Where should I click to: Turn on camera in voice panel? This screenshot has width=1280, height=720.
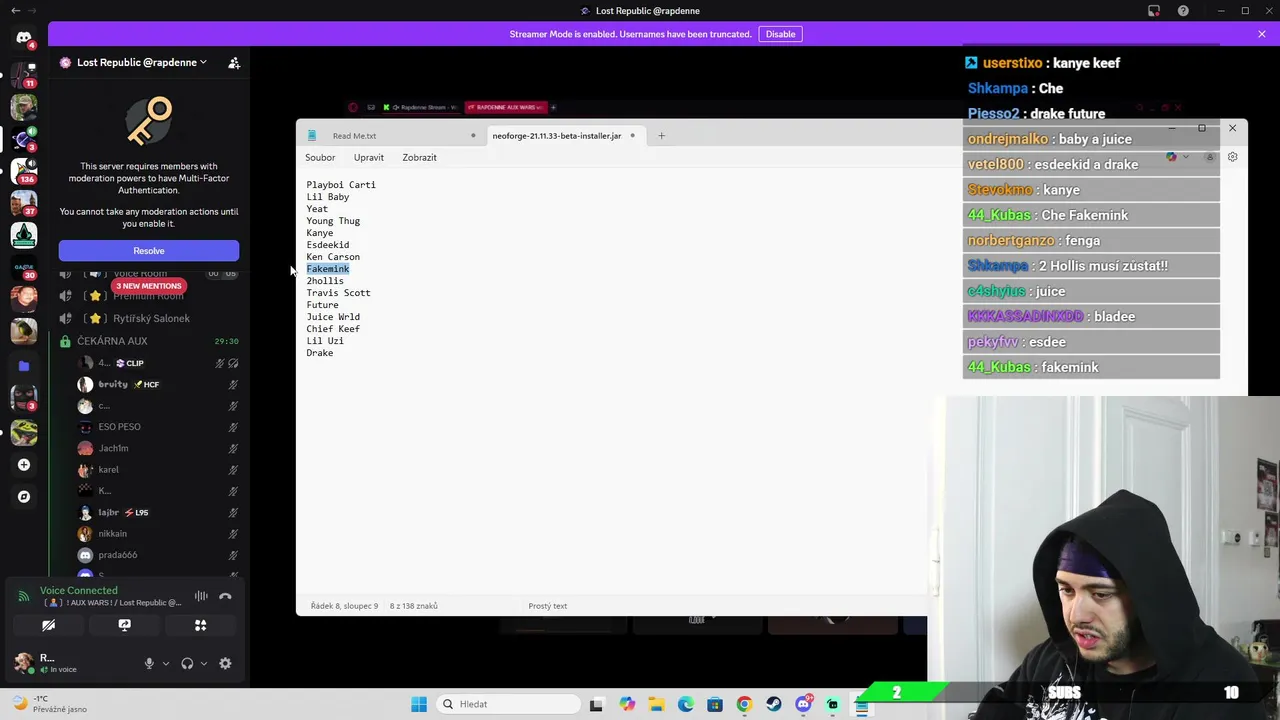[48, 625]
